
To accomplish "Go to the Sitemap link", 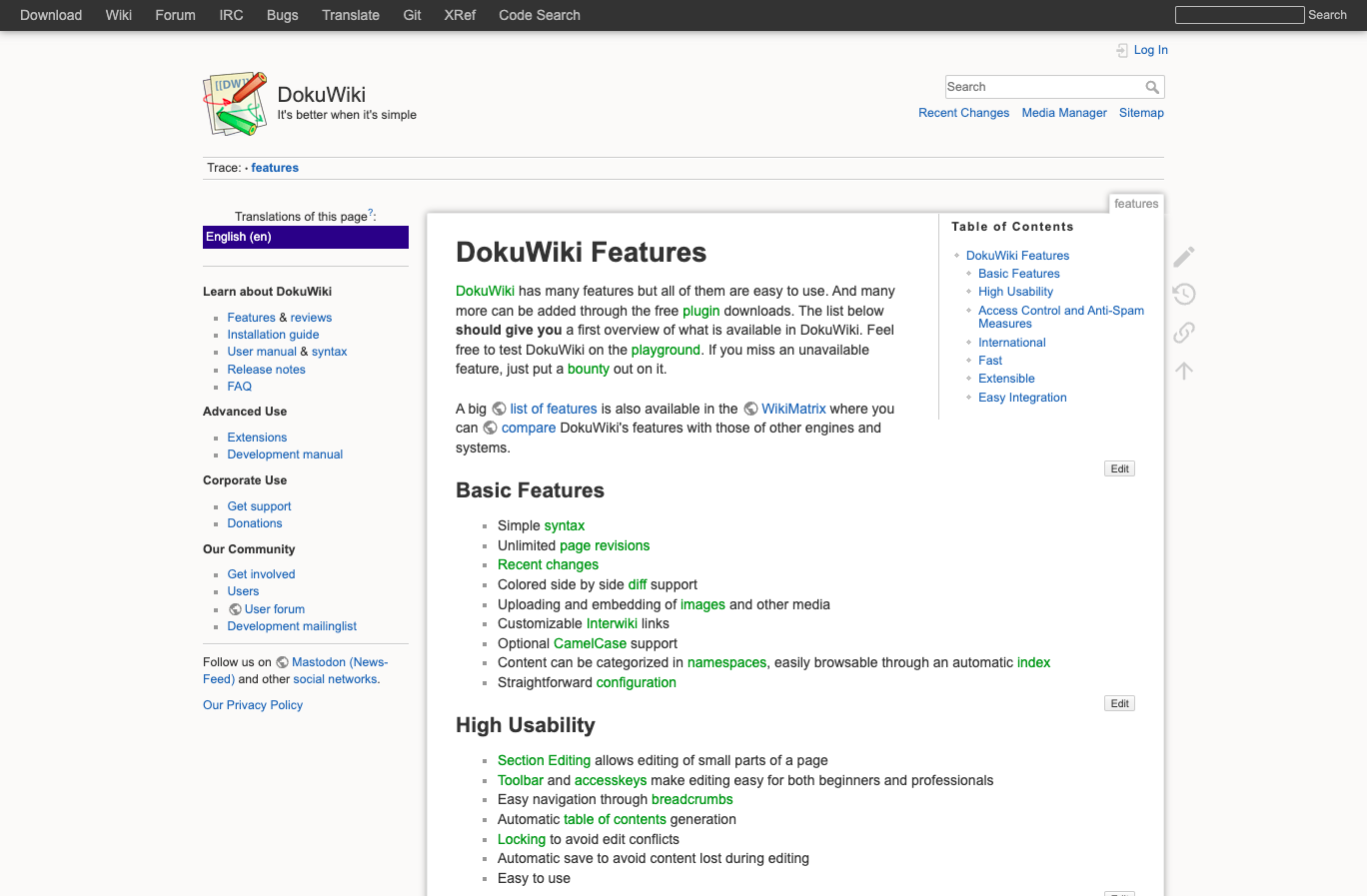I will click(x=1141, y=113).
